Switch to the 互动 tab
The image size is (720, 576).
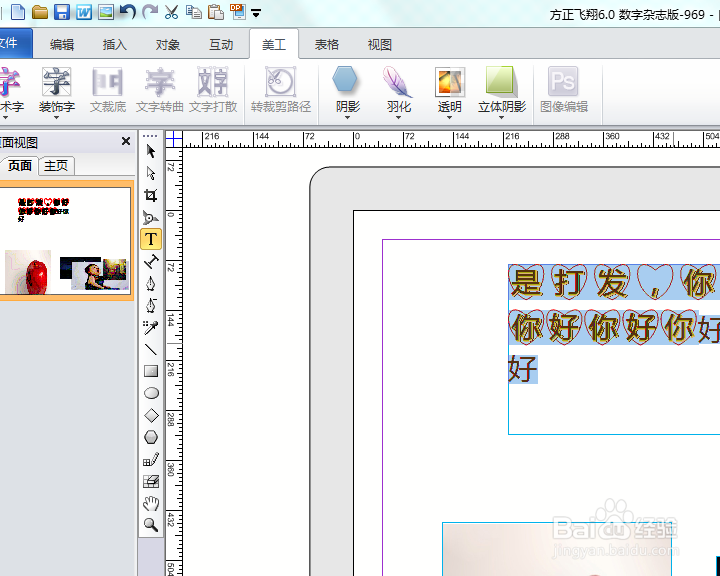coord(221,45)
